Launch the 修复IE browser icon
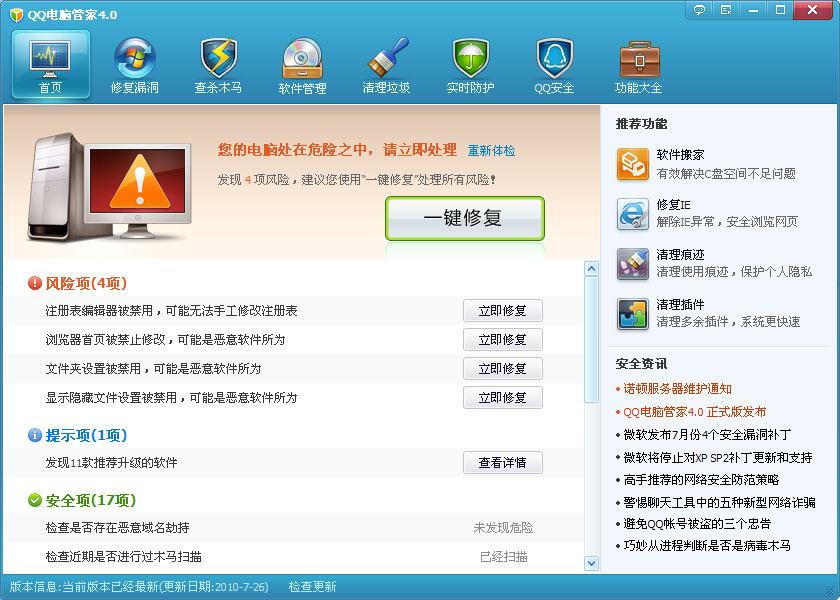Image resolution: width=840 pixels, height=600 pixels. [x=633, y=214]
